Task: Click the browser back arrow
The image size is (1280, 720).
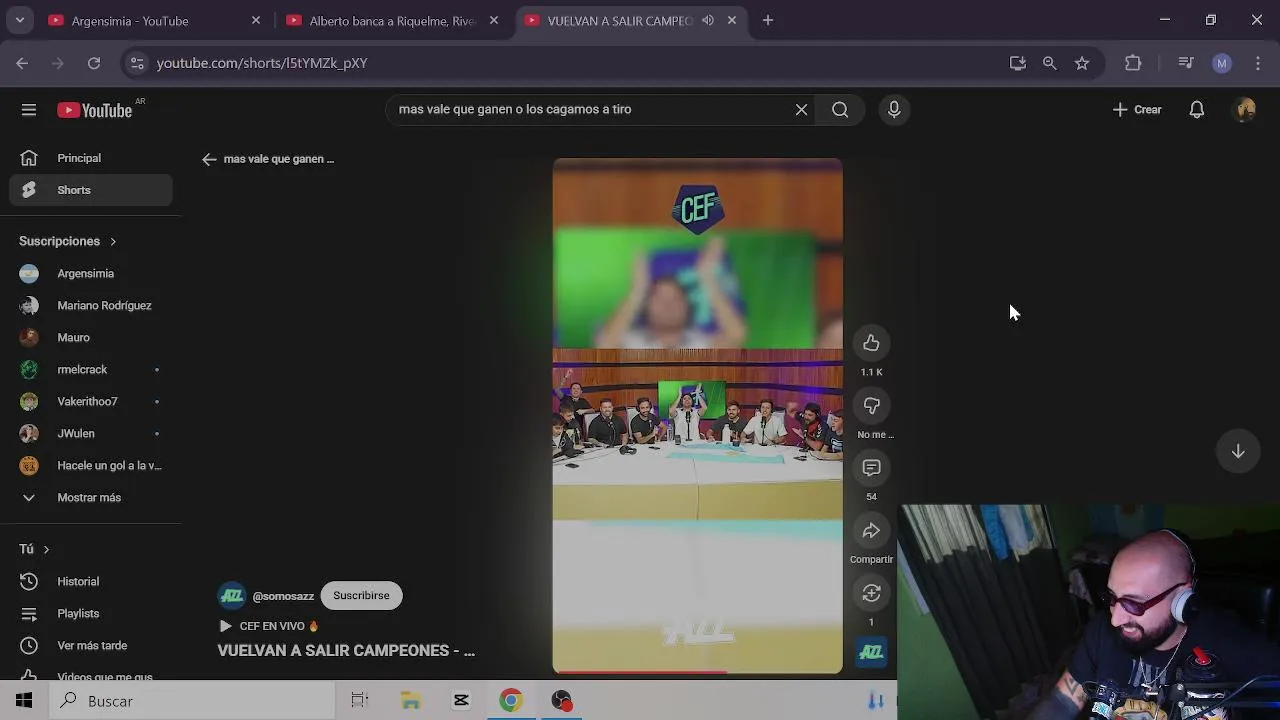Action: coord(22,63)
